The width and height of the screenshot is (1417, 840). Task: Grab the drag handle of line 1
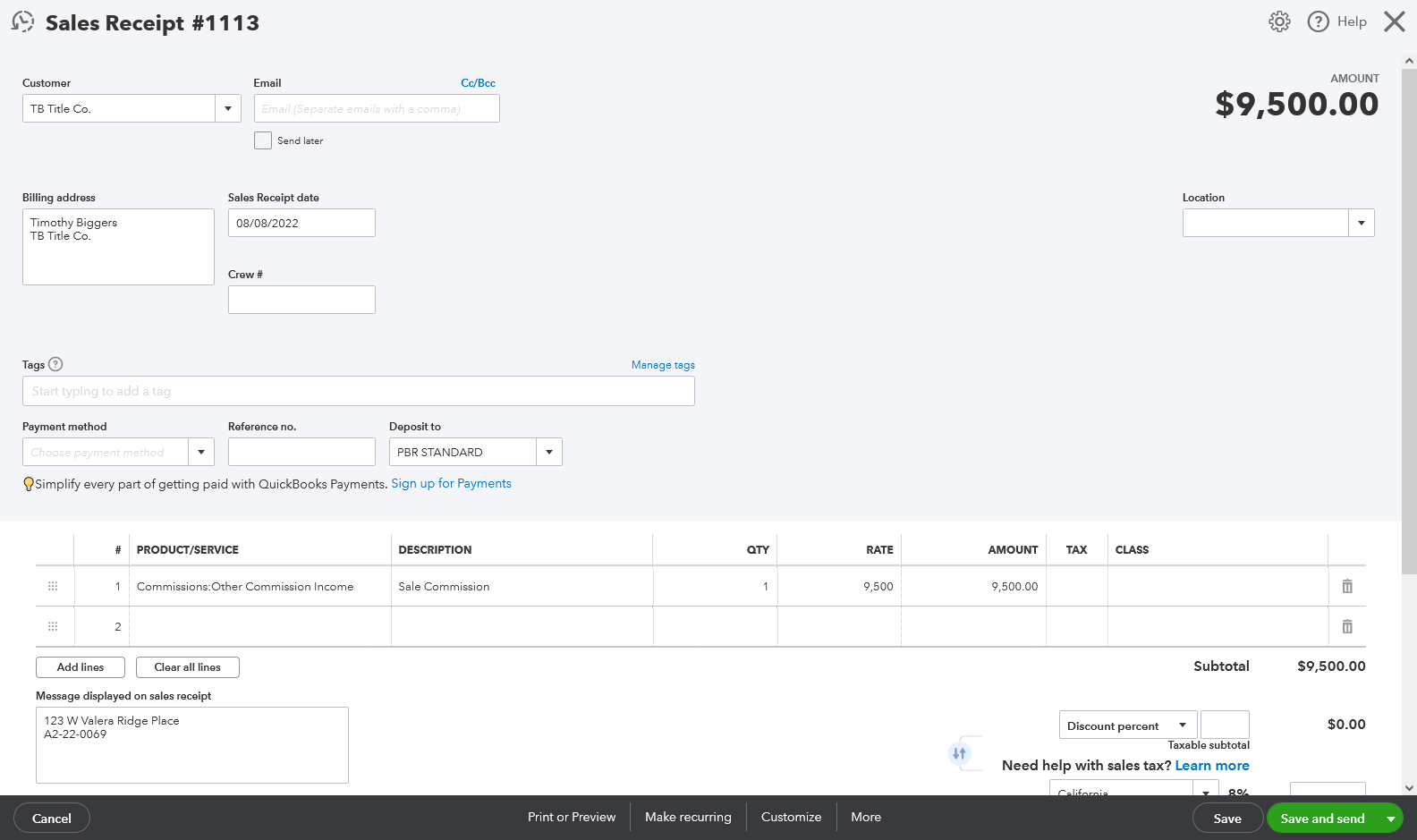coord(53,587)
